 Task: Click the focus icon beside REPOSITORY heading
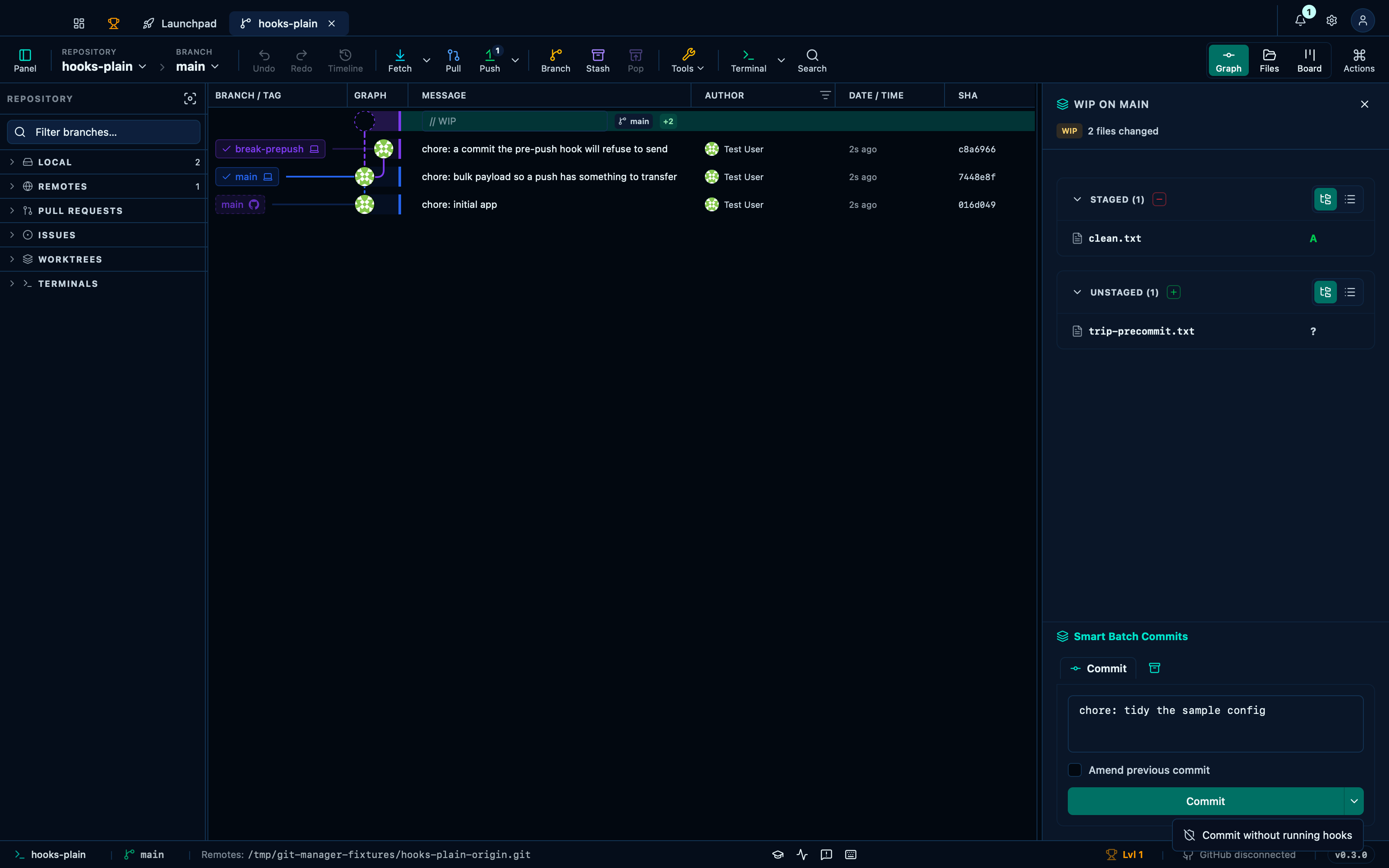pyautogui.click(x=190, y=99)
